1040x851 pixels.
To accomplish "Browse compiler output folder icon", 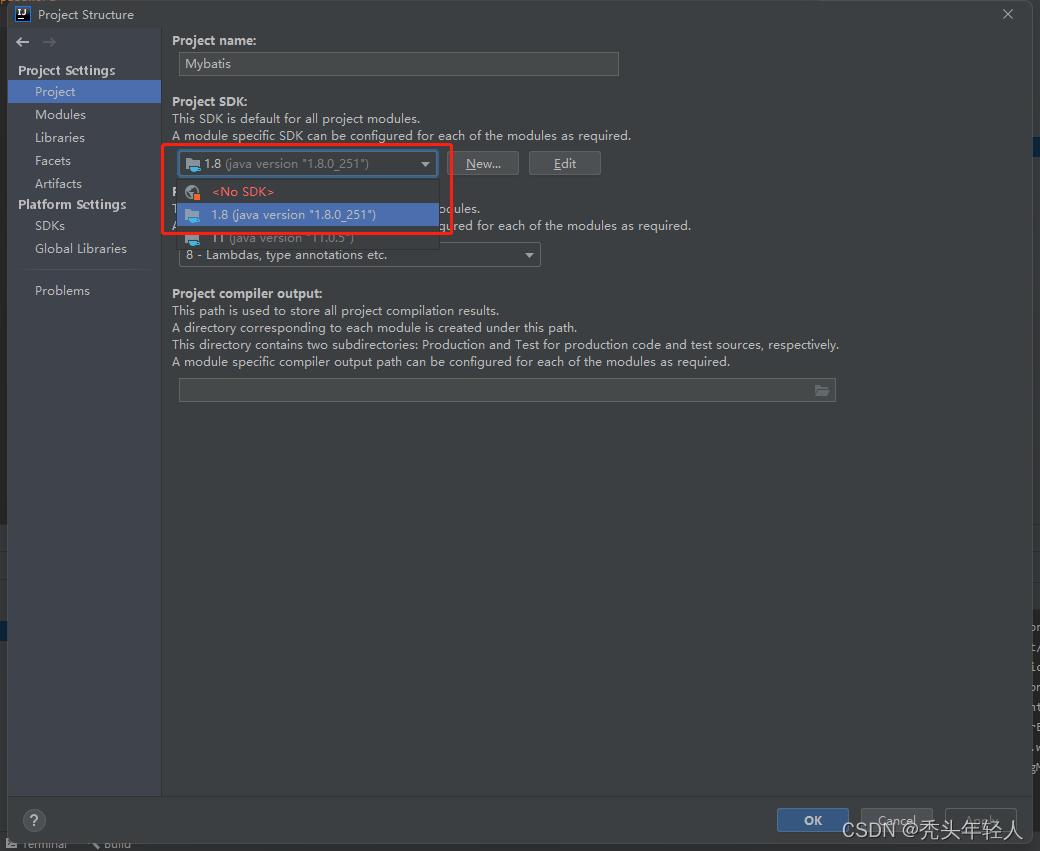I will click(822, 391).
